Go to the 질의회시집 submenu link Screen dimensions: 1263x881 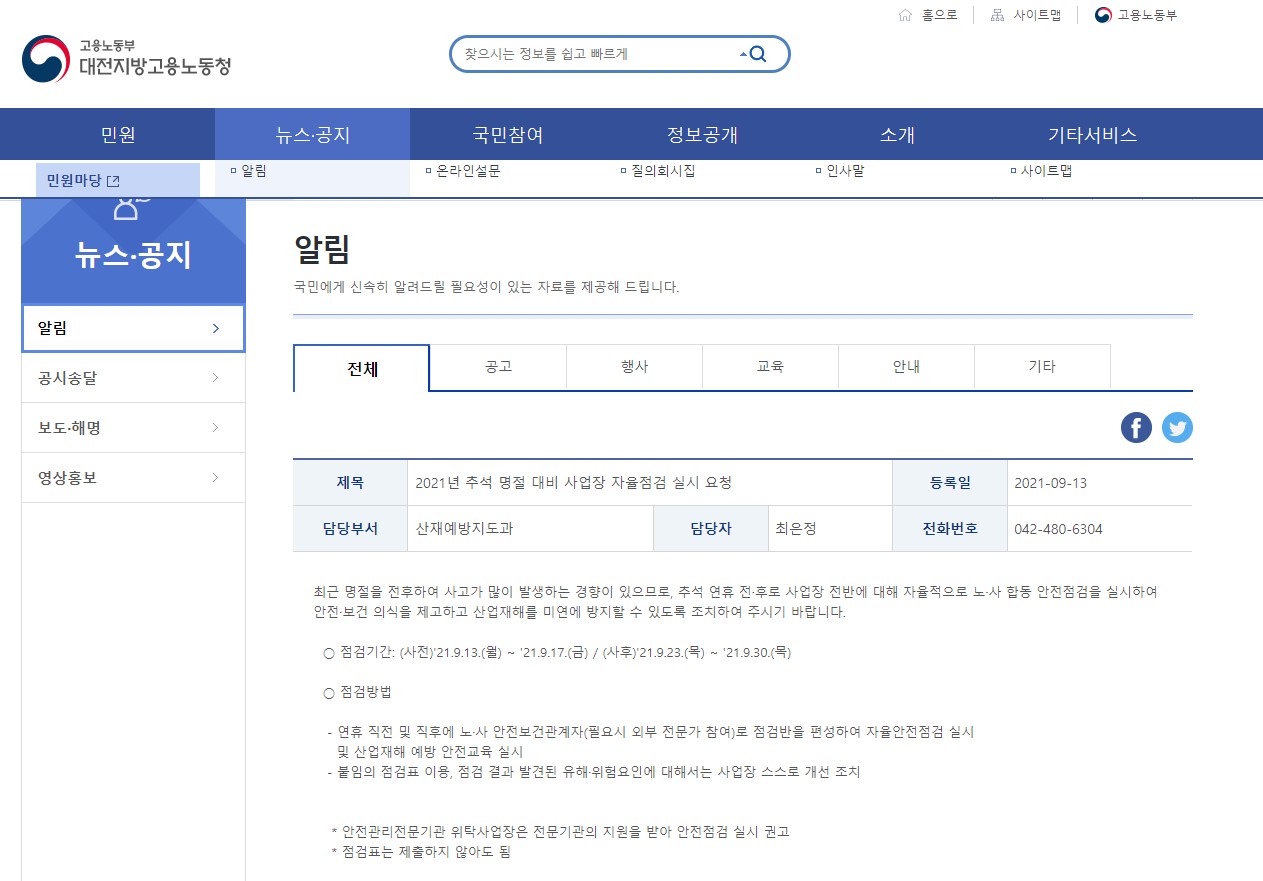coord(662,171)
